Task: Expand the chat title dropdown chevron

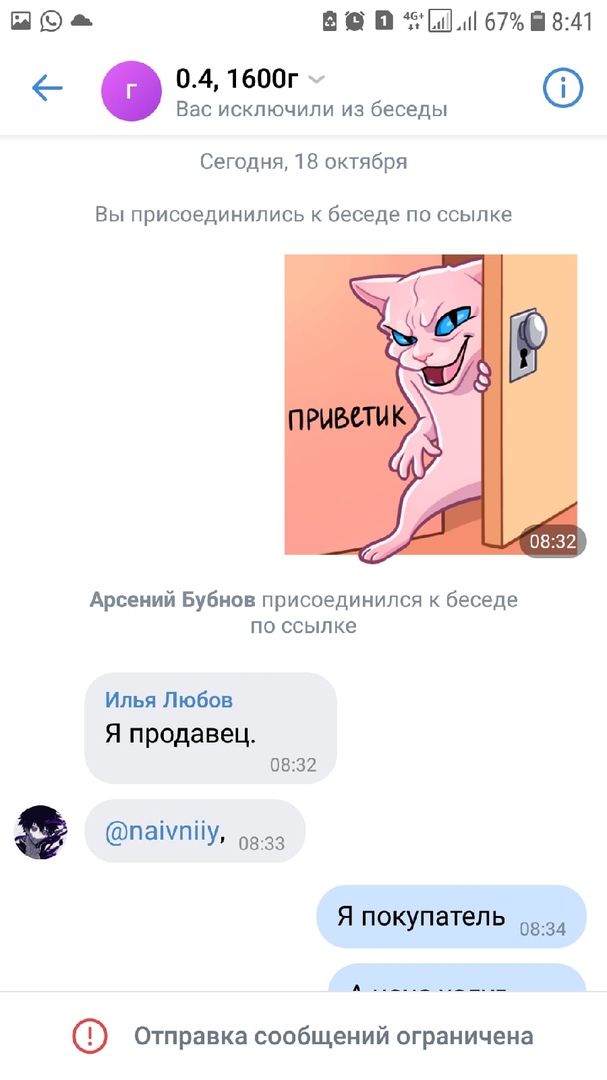Action: click(316, 80)
